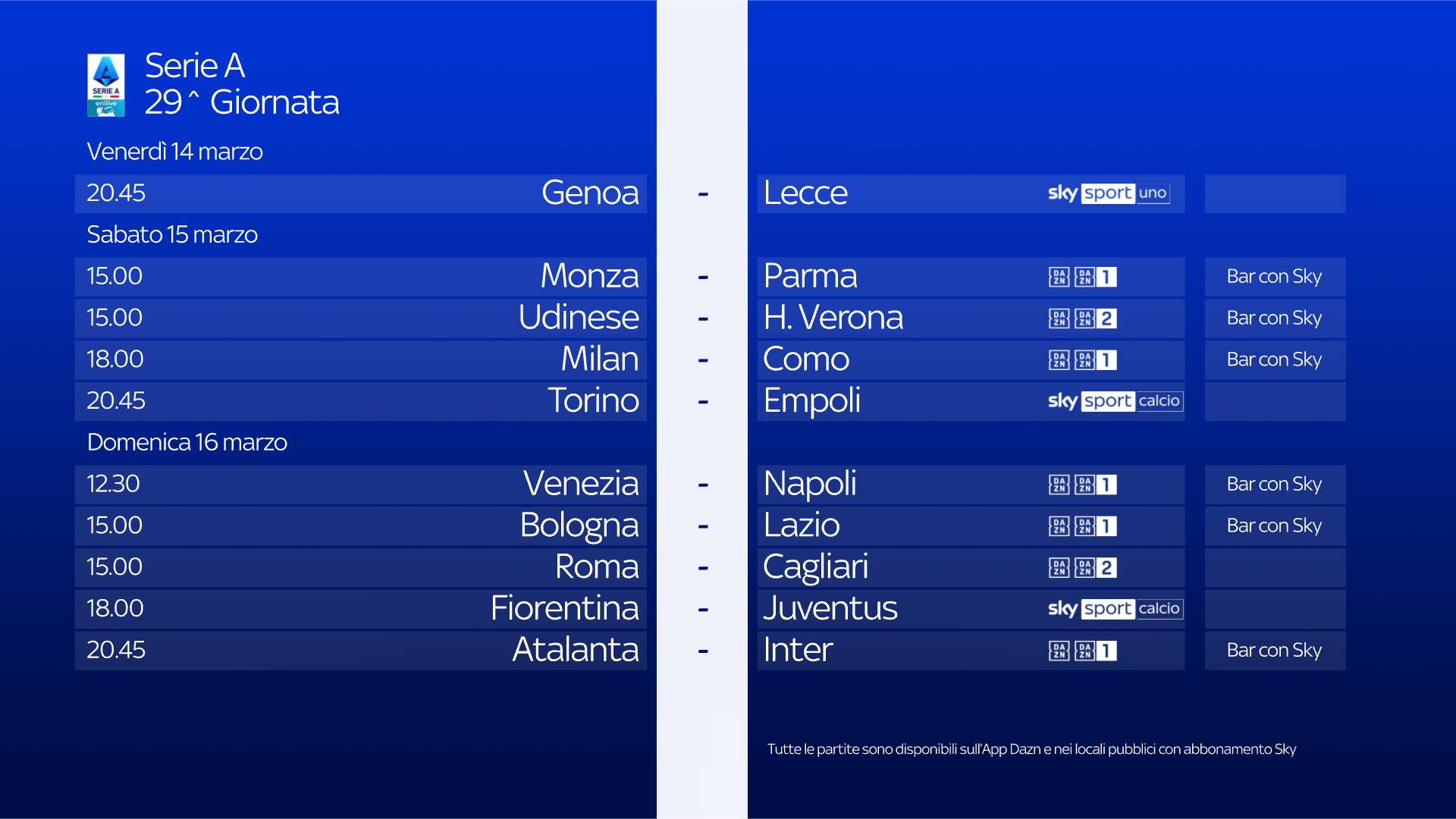Image resolution: width=1456 pixels, height=819 pixels.
Task: Click the Sky Sport Calcio logo beside Juventus
Action: [x=1114, y=609]
